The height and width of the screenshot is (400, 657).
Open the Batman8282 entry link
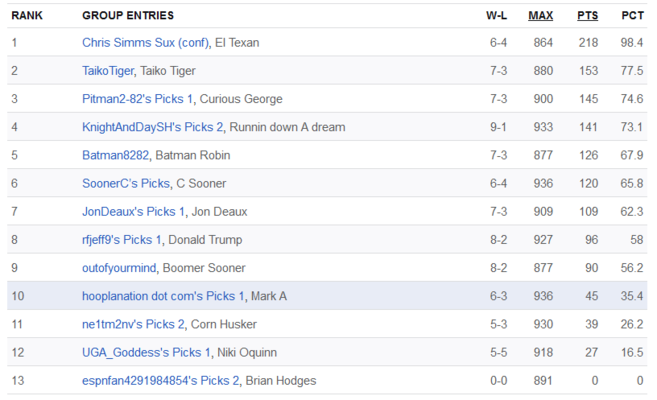tap(116, 155)
